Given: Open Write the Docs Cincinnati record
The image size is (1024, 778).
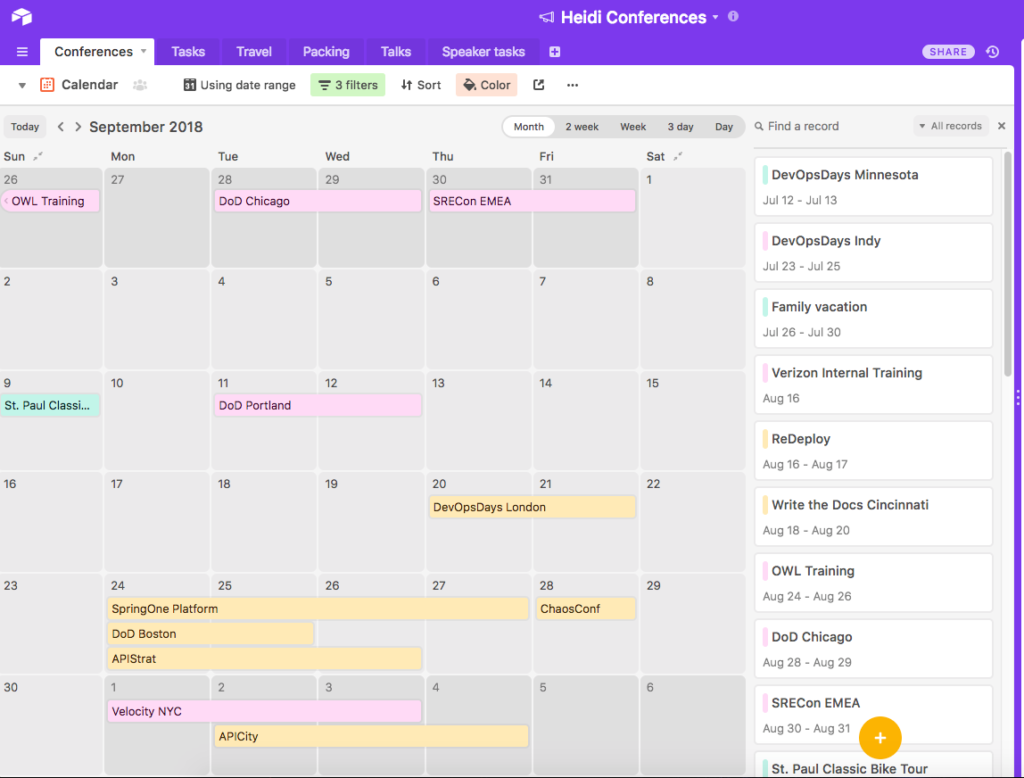Looking at the screenshot, I should tap(873, 516).
